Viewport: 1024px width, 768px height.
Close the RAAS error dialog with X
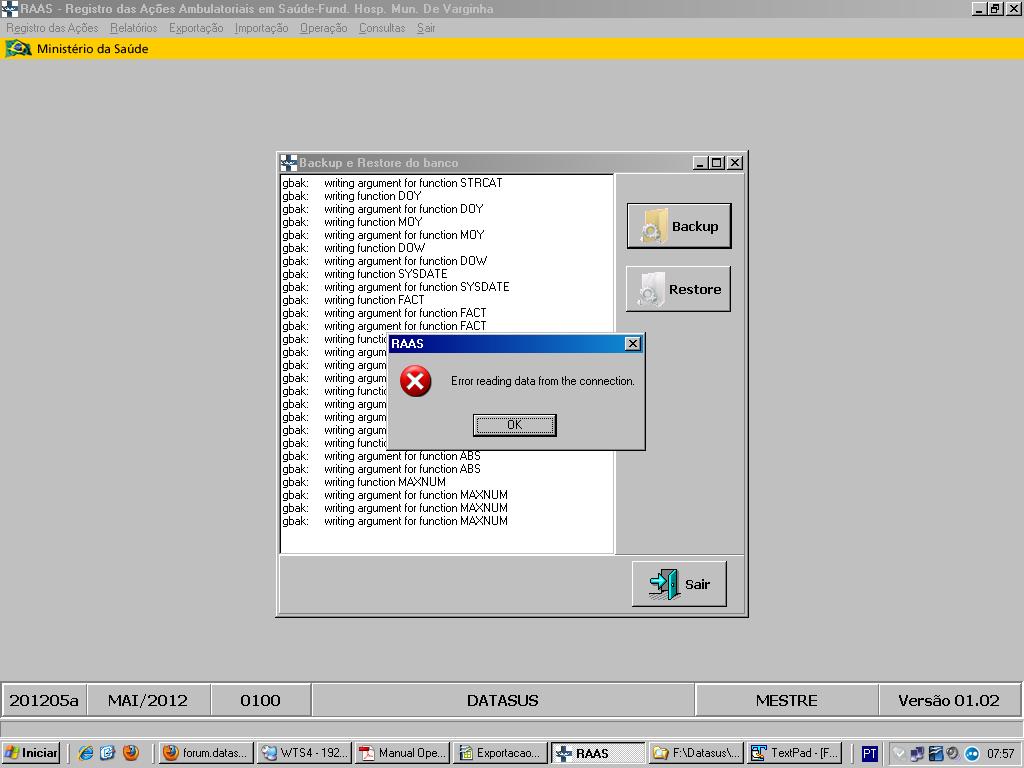(632, 344)
